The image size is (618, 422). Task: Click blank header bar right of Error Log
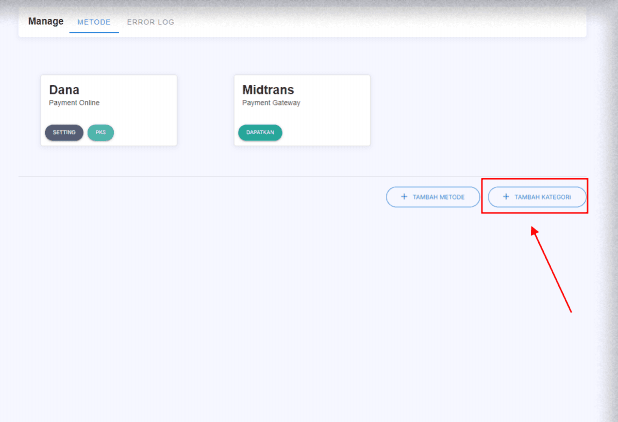pos(380,22)
